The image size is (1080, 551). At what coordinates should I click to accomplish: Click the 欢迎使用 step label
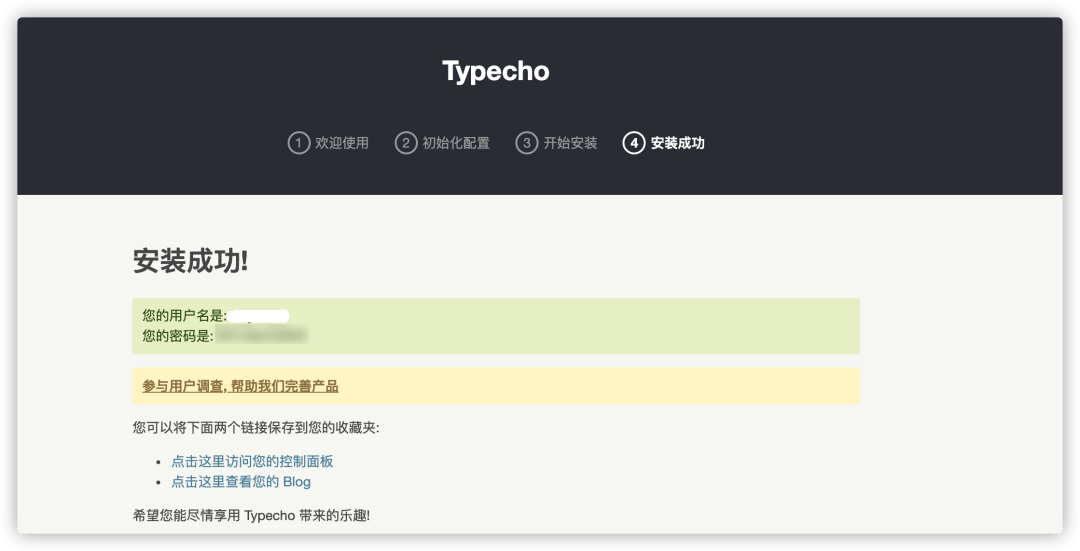pos(342,143)
